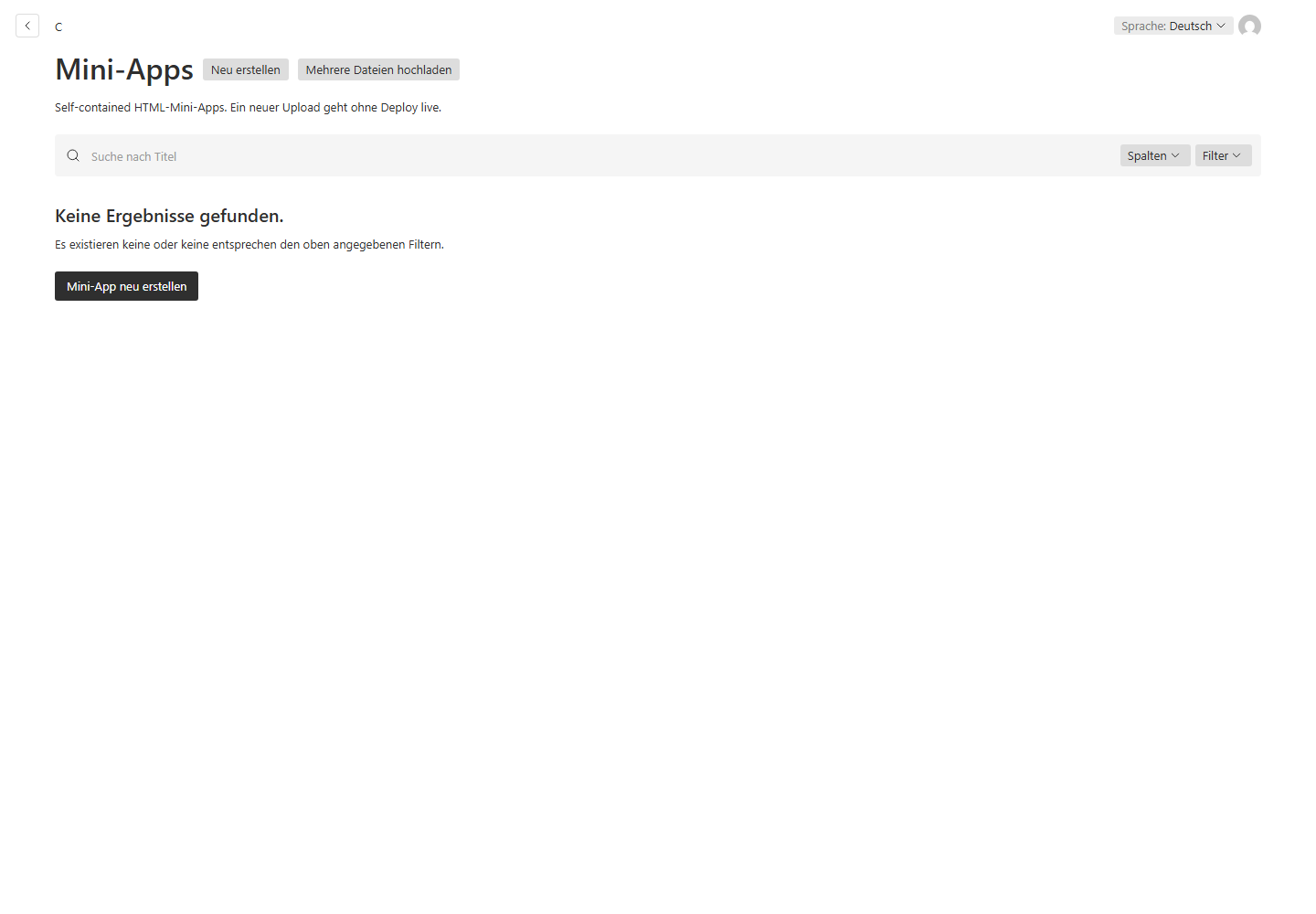
Task: Click the Self-contained HTML-Mini-Apps description text
Action: click(248, 107)
